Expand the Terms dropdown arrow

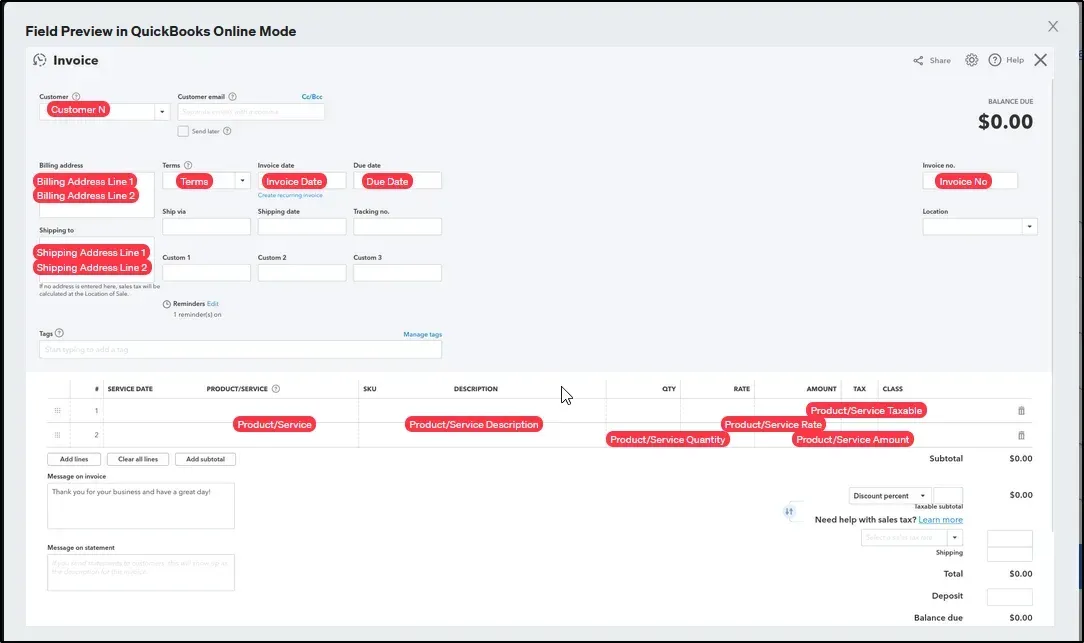[x=242, y=181]
